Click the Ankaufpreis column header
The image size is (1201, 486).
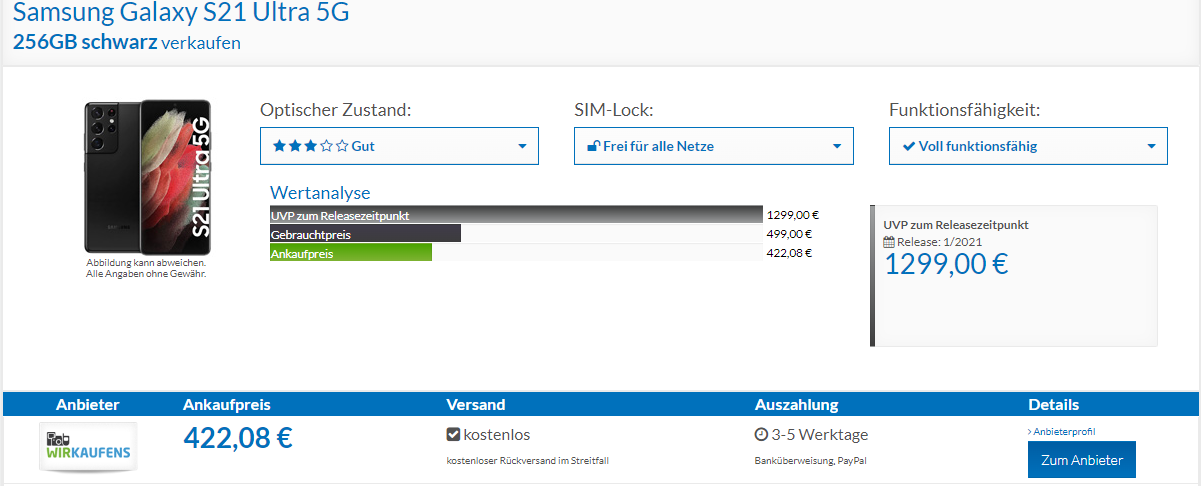coord(227,405)
